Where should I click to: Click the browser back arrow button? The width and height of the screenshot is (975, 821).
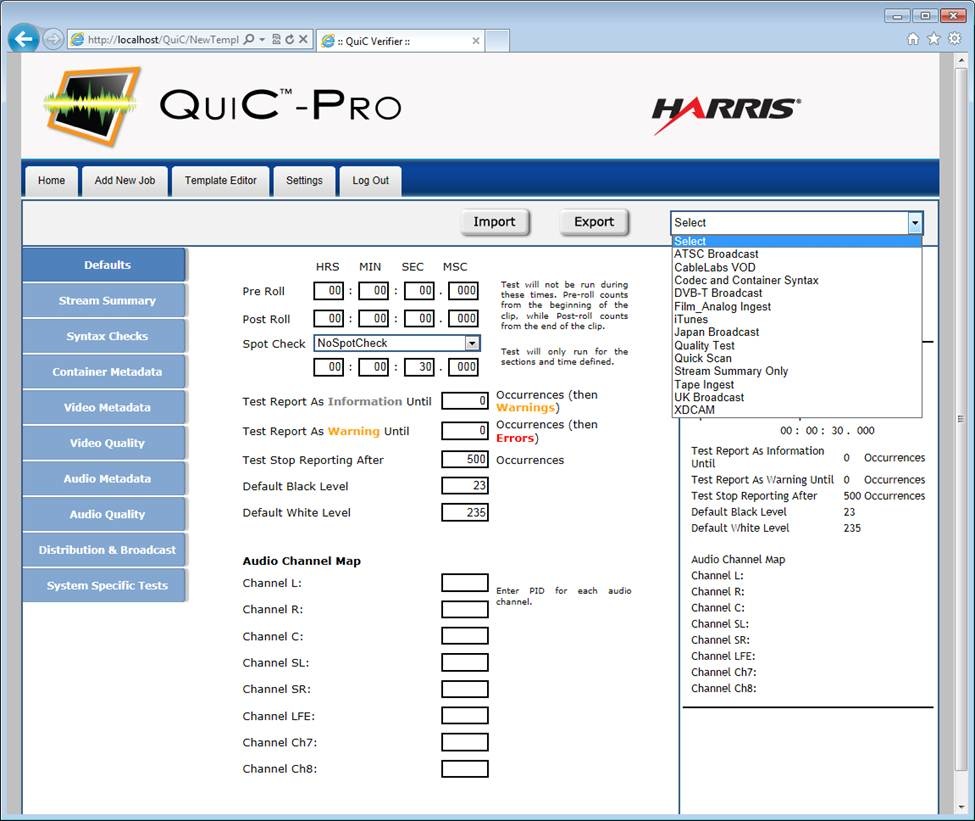(x=24, y=39)
